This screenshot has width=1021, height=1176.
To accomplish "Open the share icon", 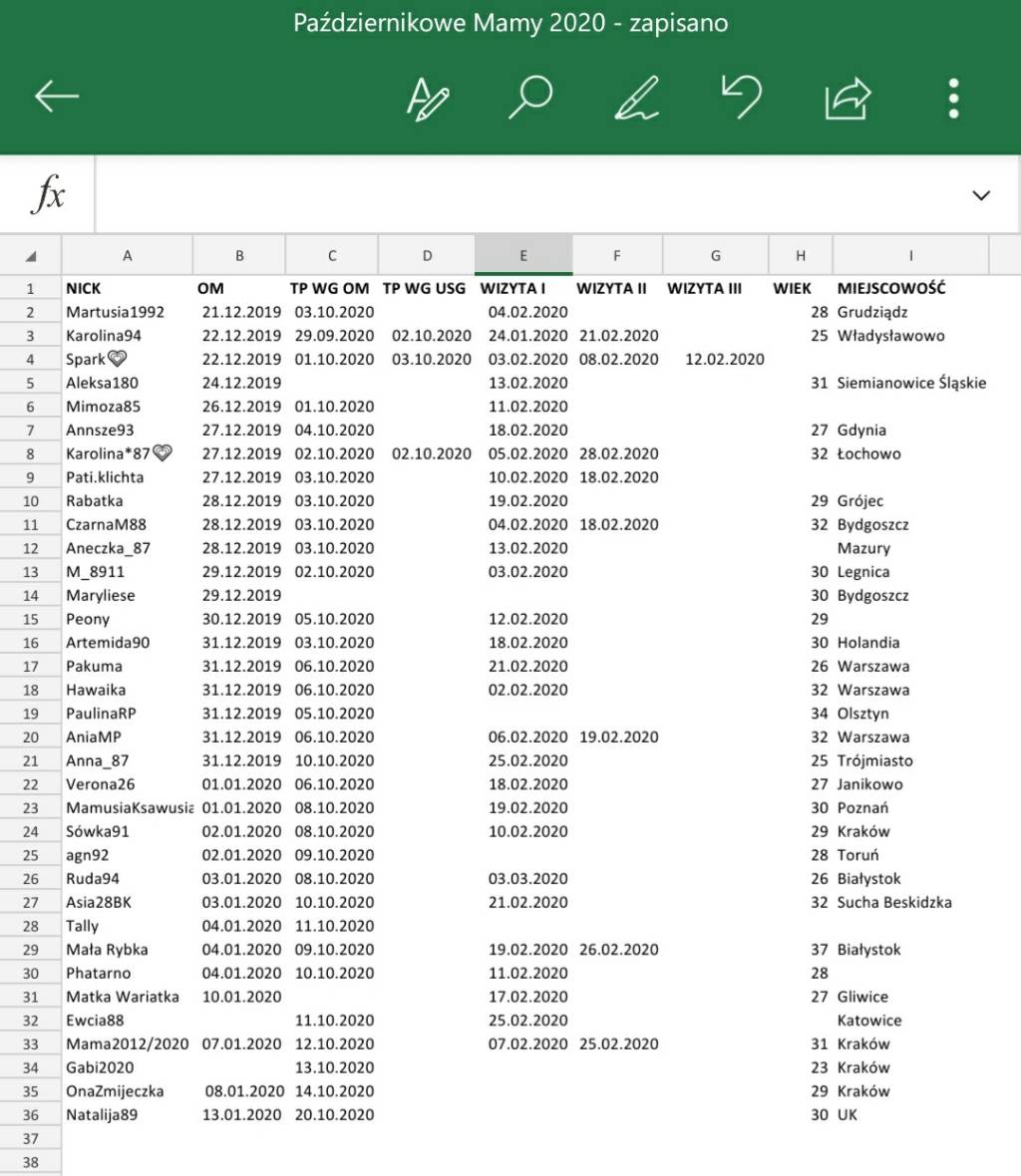I will click(848, 98).
